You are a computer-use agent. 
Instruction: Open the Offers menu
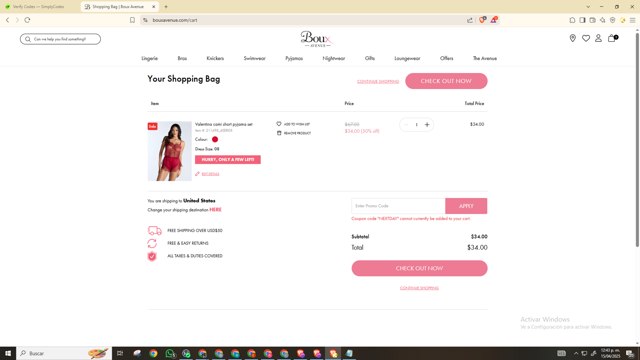pos(447,58)
